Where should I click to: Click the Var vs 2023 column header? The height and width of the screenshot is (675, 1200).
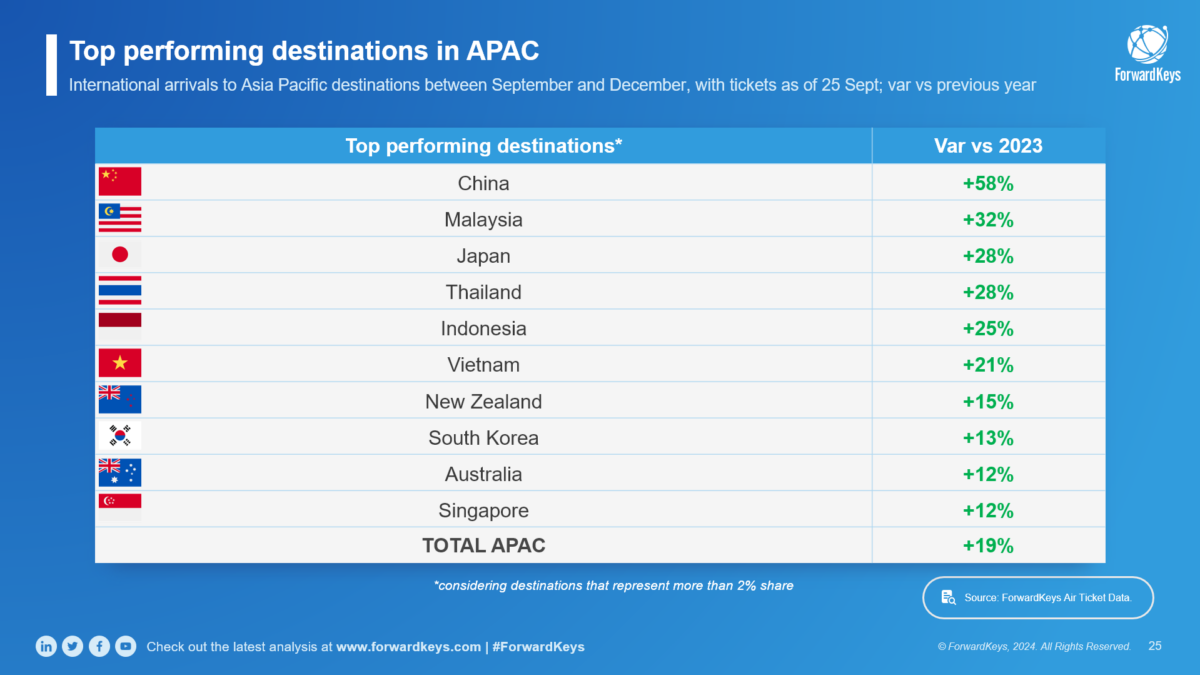pyautogui.click(x=987, y=146)
